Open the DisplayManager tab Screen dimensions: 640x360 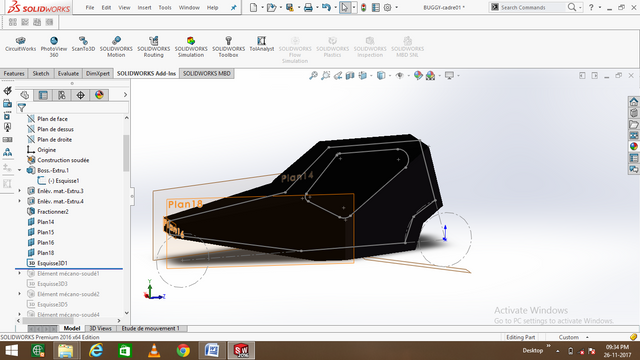pyautogui.click(x=99, y=95)
